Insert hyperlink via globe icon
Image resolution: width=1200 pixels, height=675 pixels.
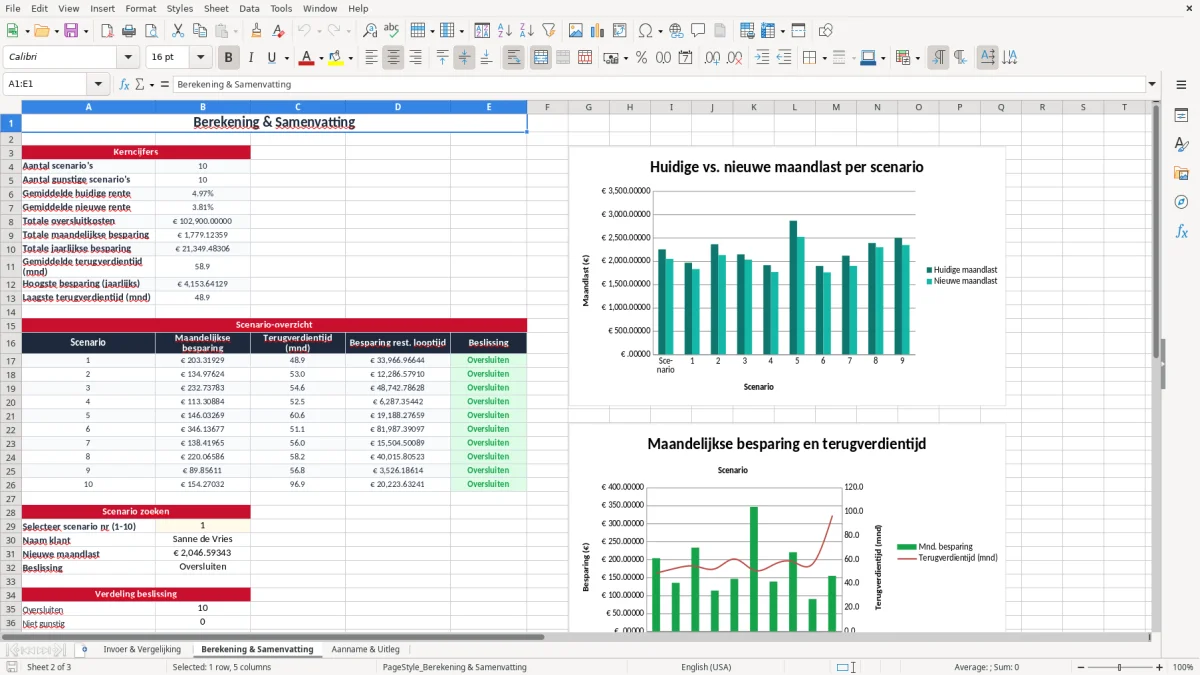(676, 31)
